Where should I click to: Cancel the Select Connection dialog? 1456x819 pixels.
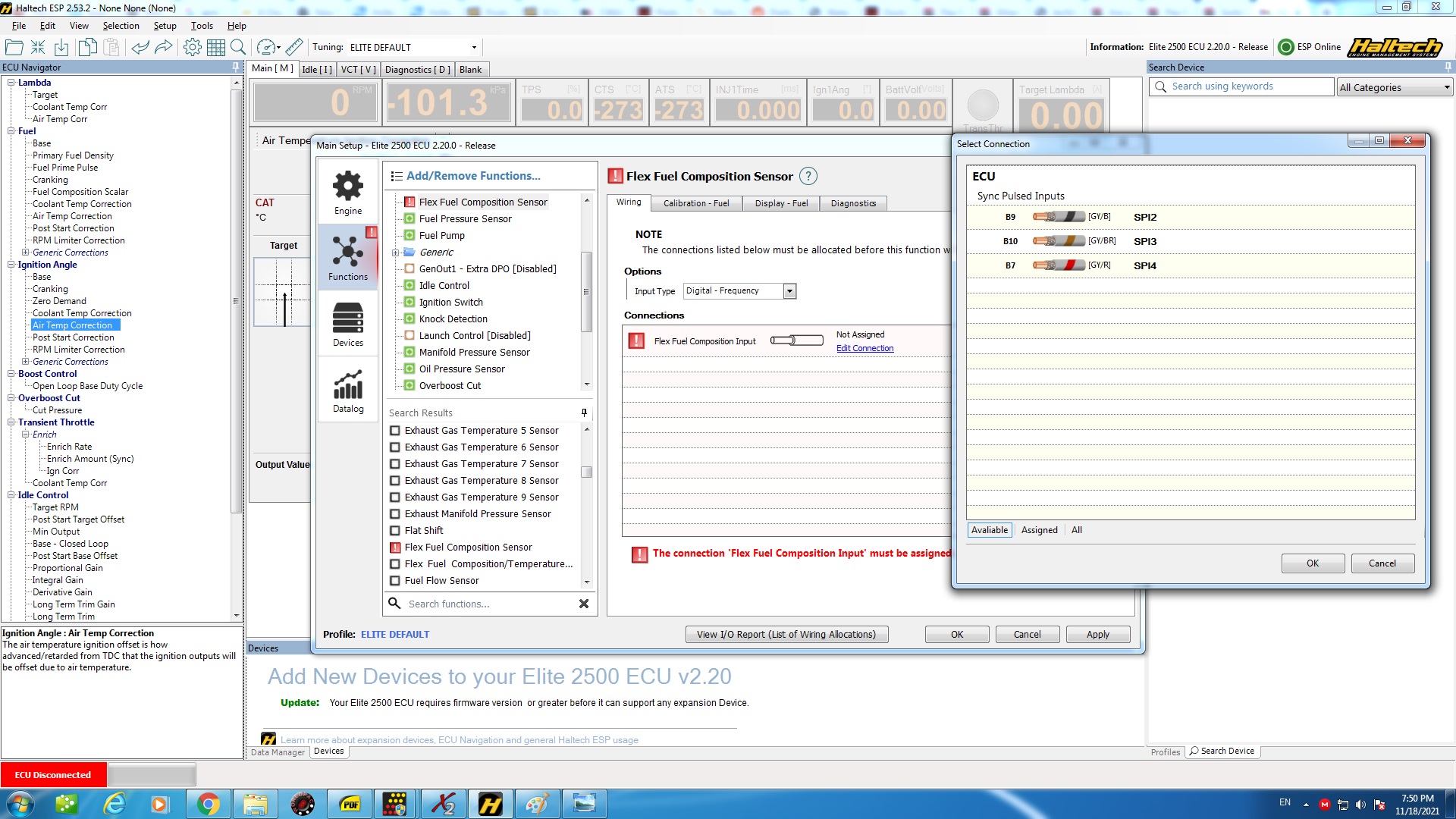point(1382,563)
